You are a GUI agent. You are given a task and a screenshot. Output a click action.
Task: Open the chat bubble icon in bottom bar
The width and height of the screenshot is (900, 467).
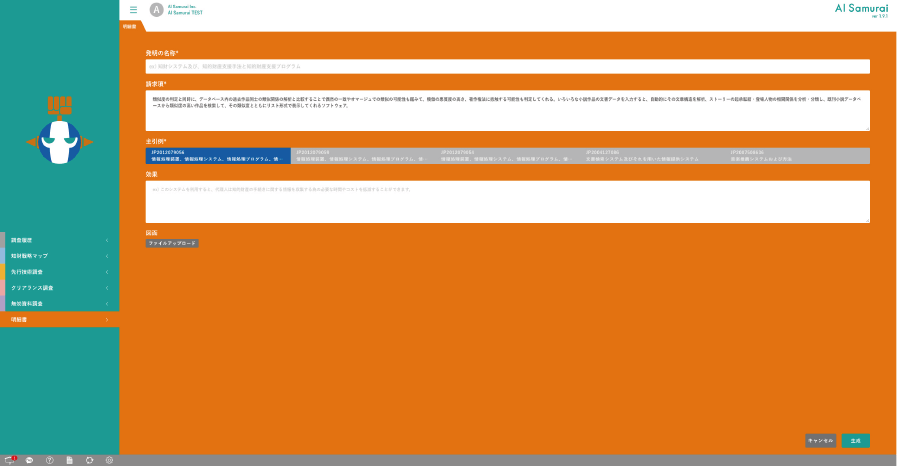pos(29,460)
